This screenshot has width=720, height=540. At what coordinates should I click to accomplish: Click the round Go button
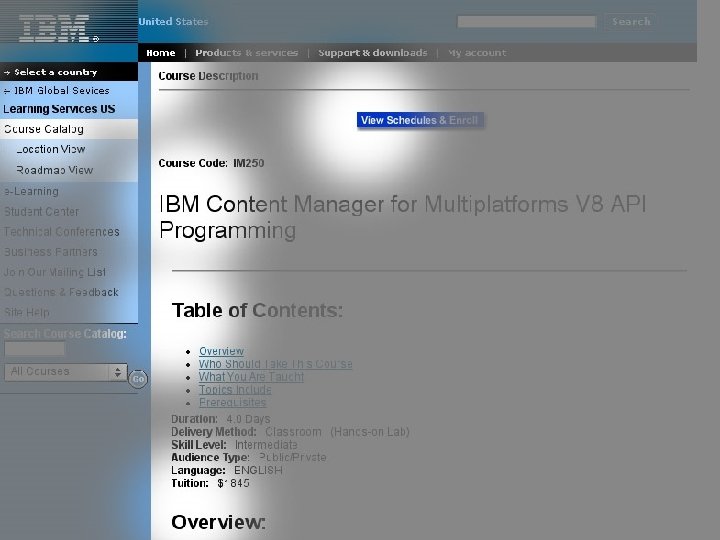138,379
